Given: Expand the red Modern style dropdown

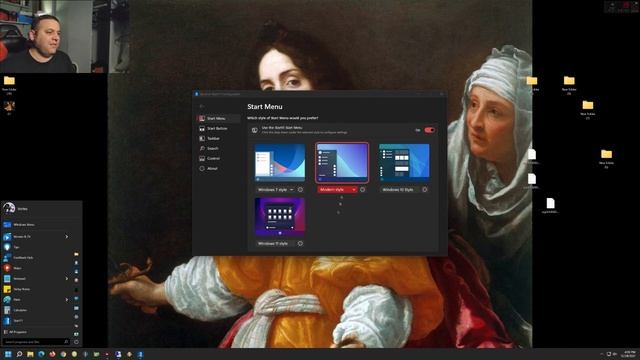Looking at the screenshot, I should click(x=338, y=190).
